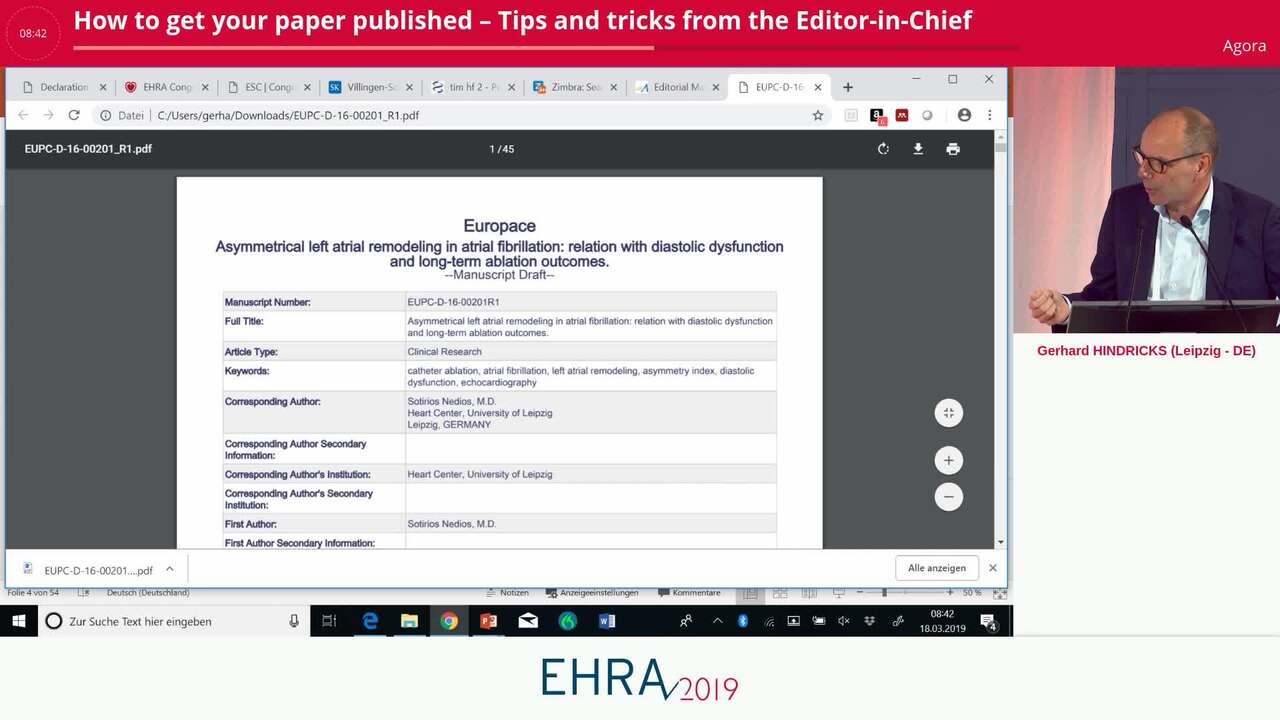
Task: Zoom out on the PDF page
Action: coord(948,496)
